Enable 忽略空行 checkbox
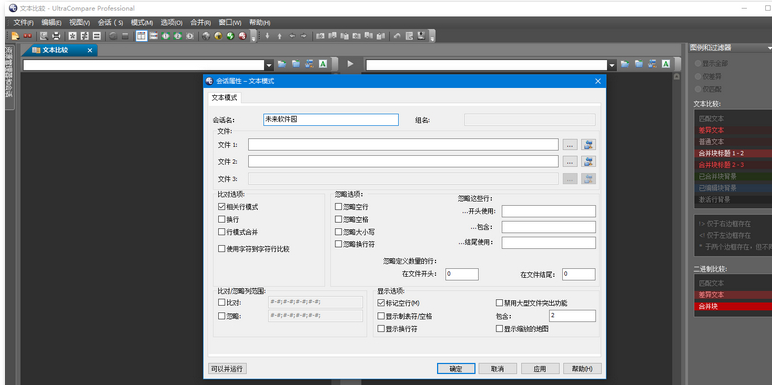 (x=338, y=207)
